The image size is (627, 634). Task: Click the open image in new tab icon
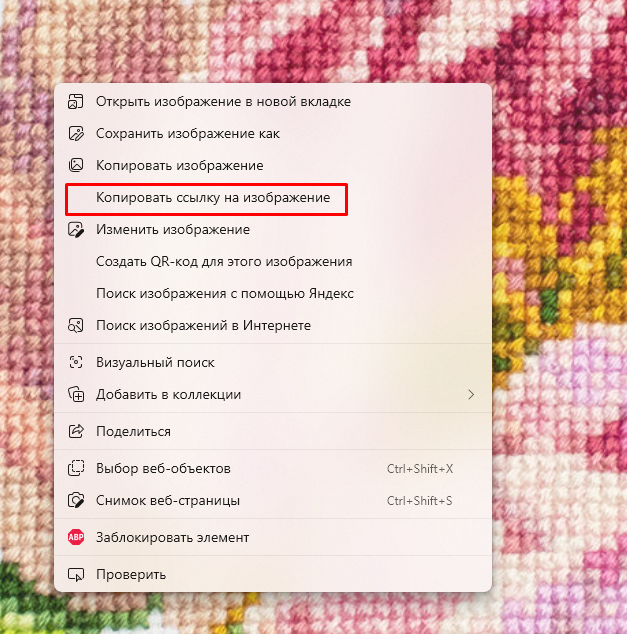pyautogui.click(x=75, y=101)
